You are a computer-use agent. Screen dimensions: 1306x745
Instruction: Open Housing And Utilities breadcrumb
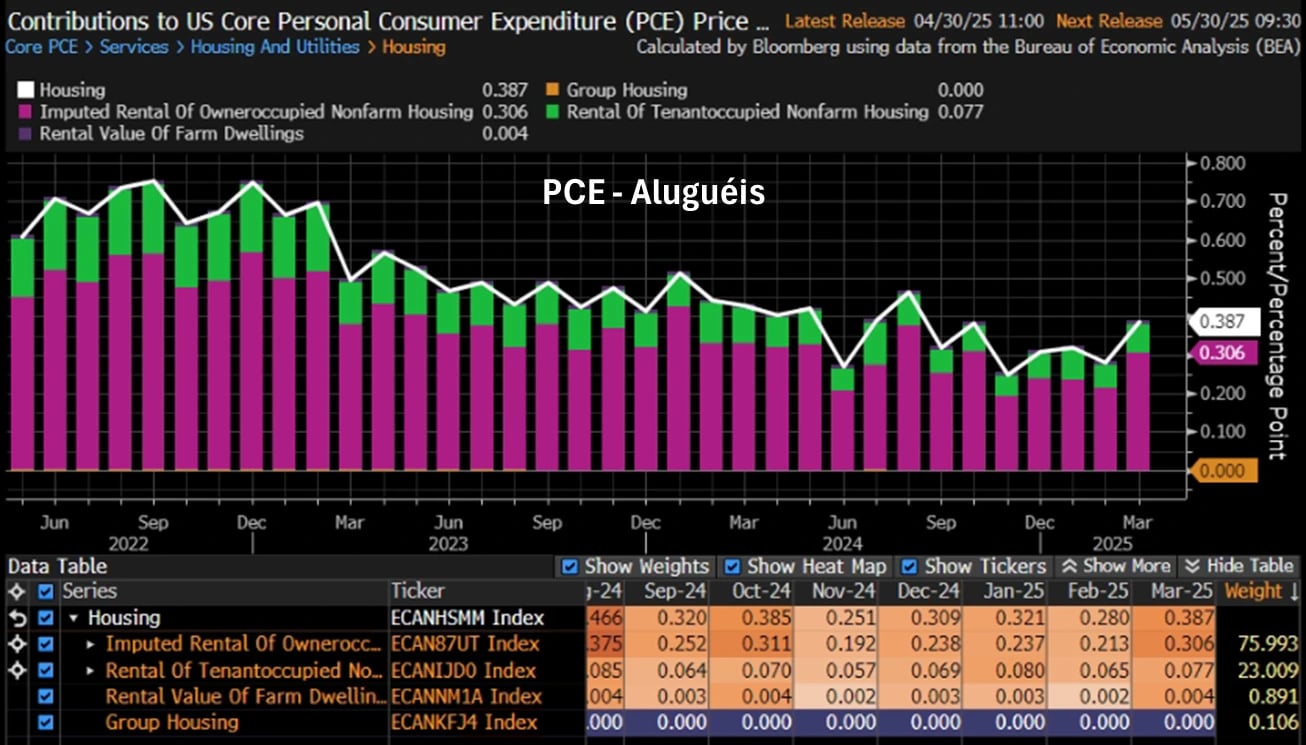(x=275, y=47)
